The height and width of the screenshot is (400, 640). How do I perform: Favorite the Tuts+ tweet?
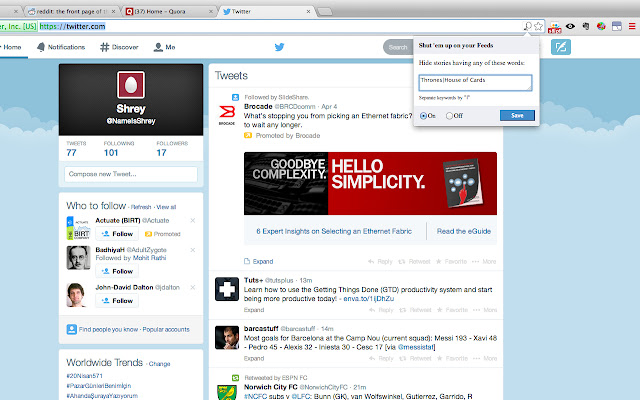tap(452, 310)
